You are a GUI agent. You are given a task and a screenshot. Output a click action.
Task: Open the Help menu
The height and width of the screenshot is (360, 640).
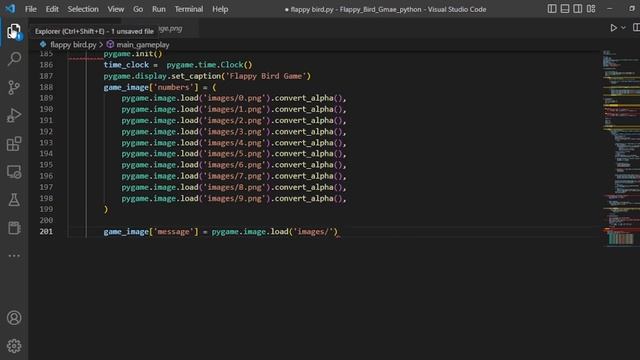click(x=220, y=9)
